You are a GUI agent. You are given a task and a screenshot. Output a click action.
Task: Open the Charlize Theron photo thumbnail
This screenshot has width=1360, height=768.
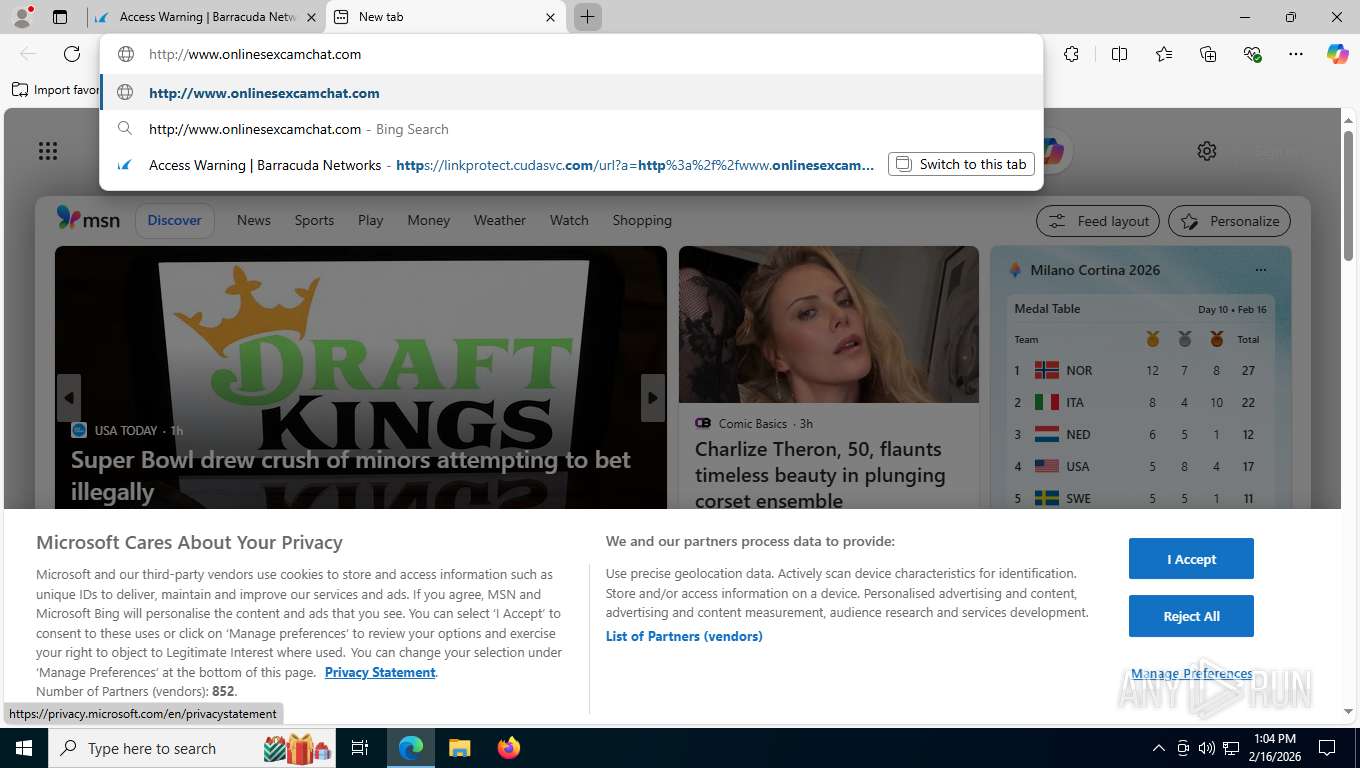click(x=829, y=325)
